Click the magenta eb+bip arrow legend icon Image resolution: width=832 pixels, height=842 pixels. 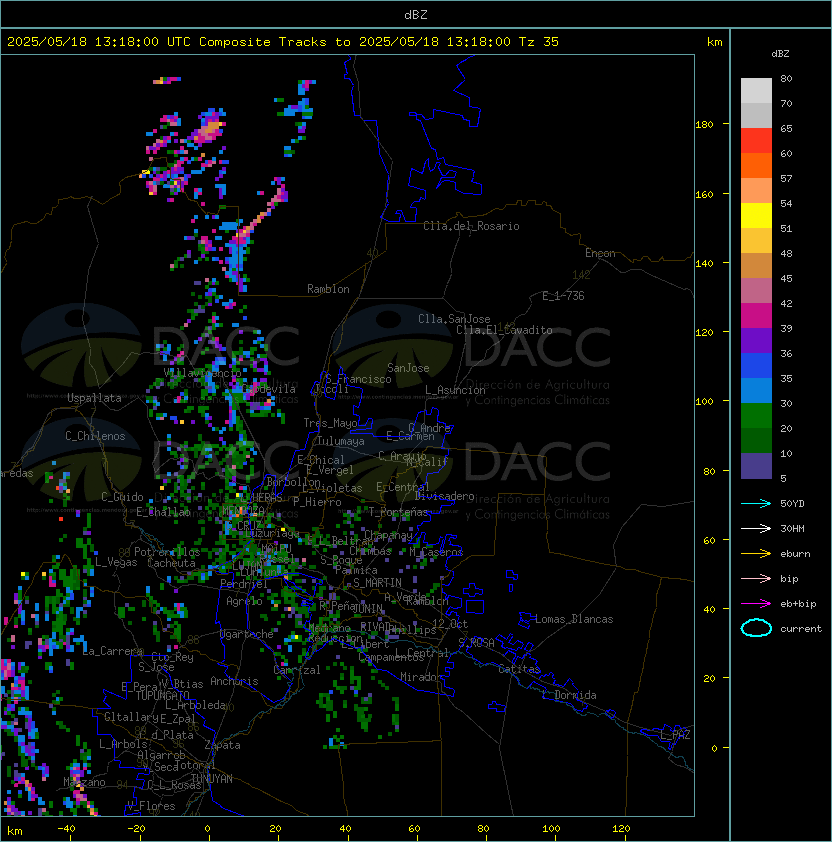click(756, 604)
